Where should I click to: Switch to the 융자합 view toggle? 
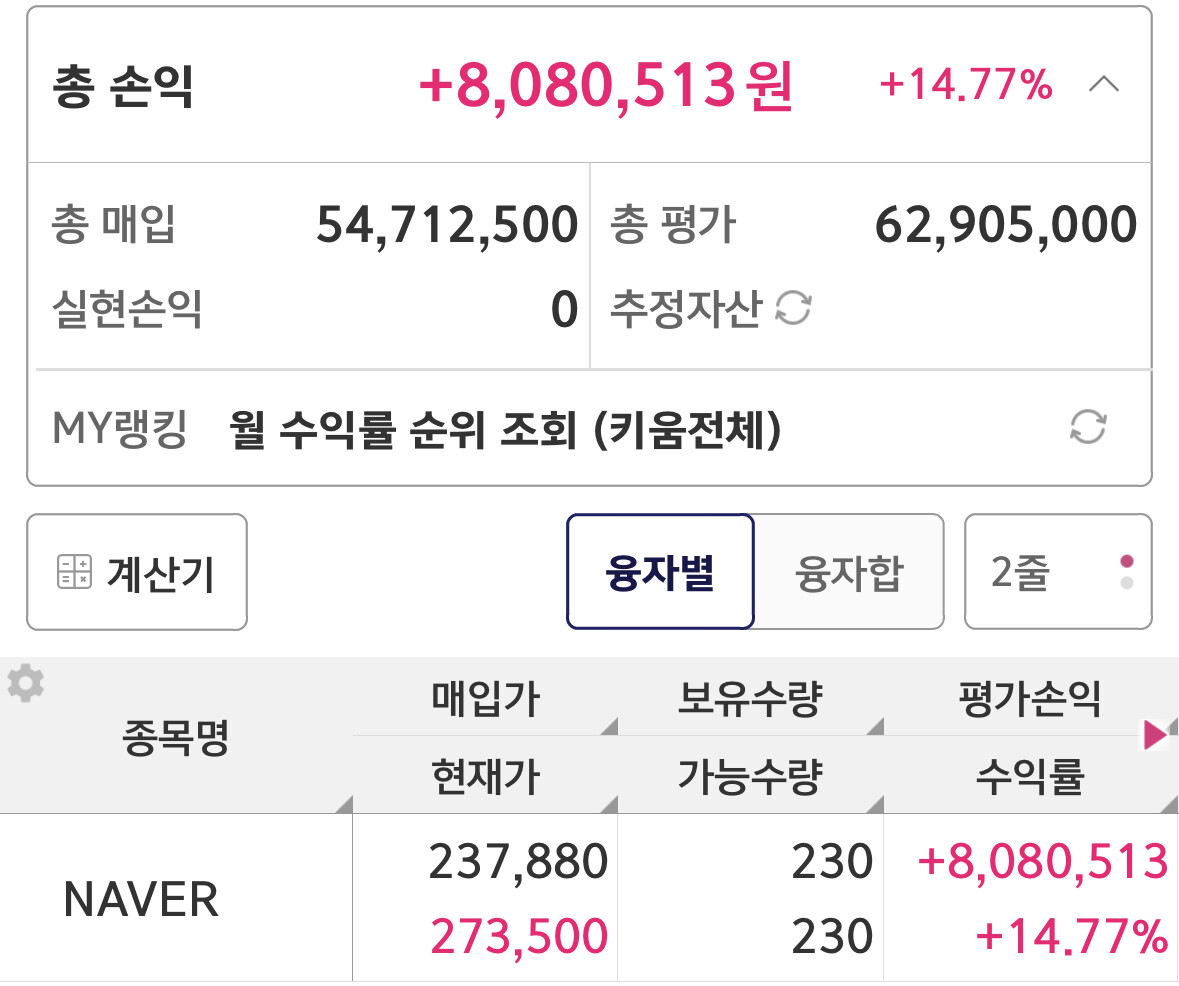coord(849,572)
